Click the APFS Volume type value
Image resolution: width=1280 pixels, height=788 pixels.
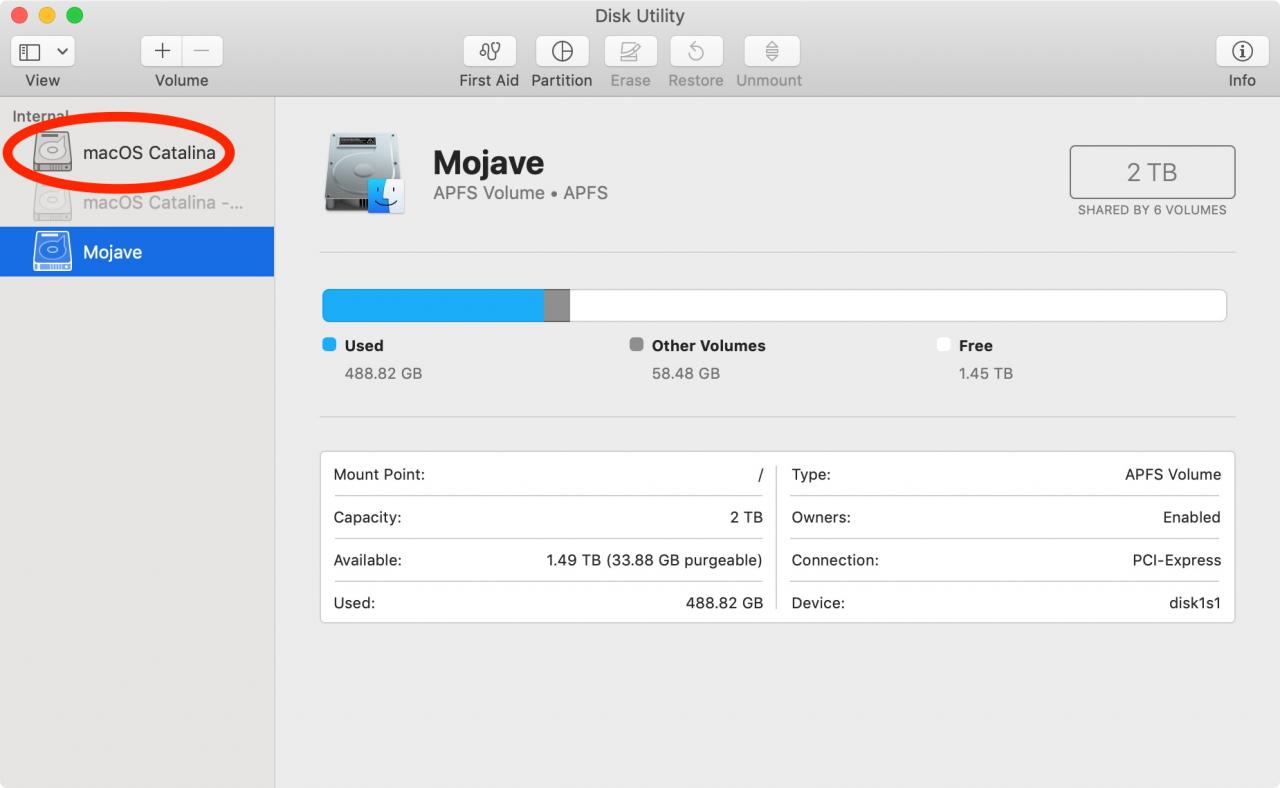coord(1173,474)
